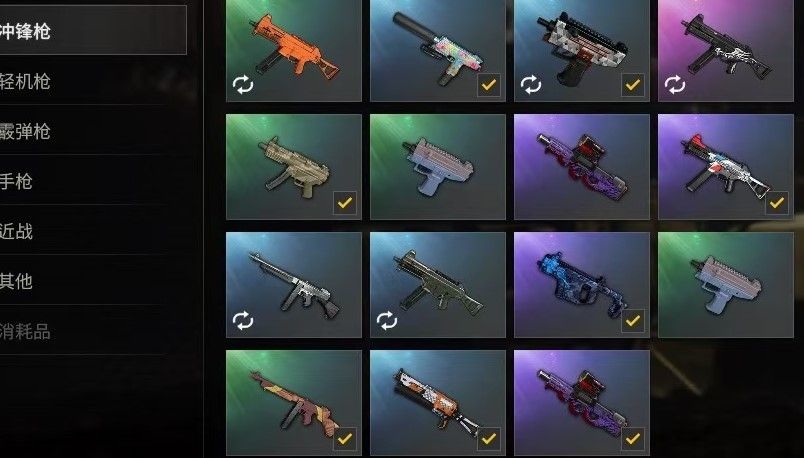Click swap icon on the purple-background UMP skin

pyautogui.click(x=675, y=85)
